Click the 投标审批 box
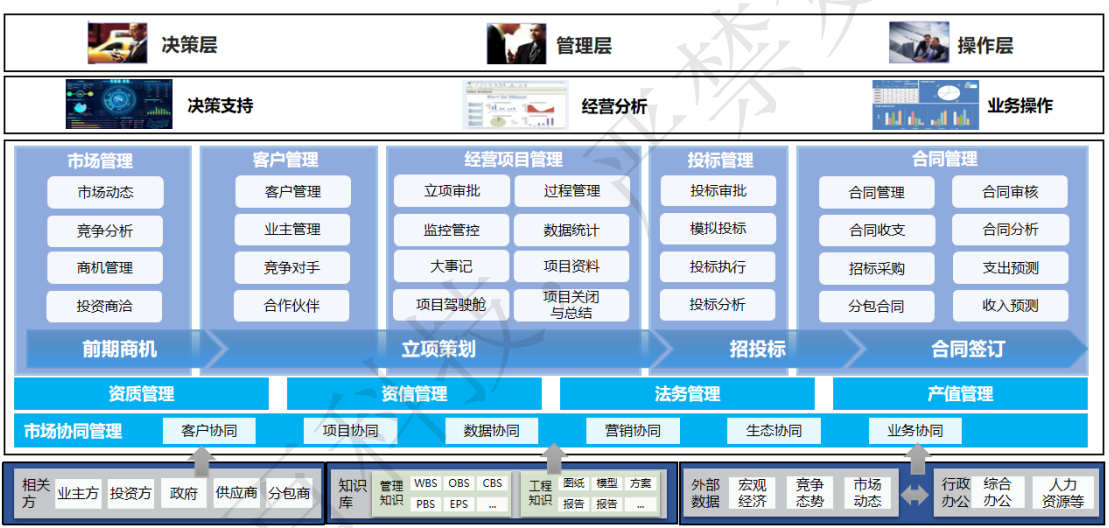The width and height of the screenshot is (1109, 528). 718,191
